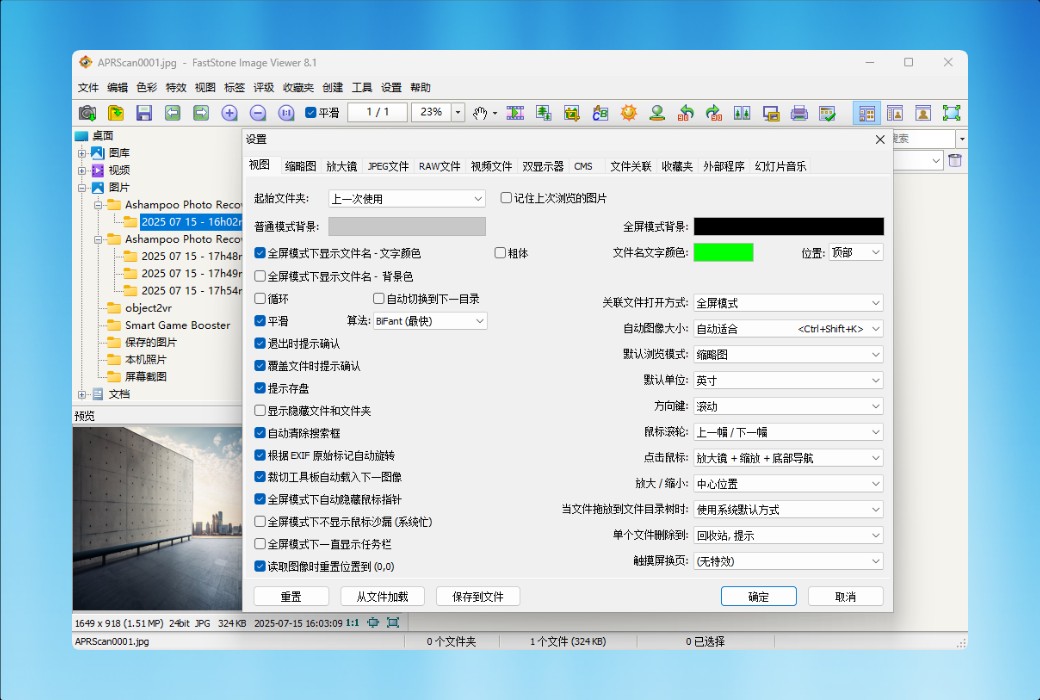This screenshot has height=700, width=1040.
Task: Open the 鼠标滚轮 dropdown
Action: click(x=788, y=432)
